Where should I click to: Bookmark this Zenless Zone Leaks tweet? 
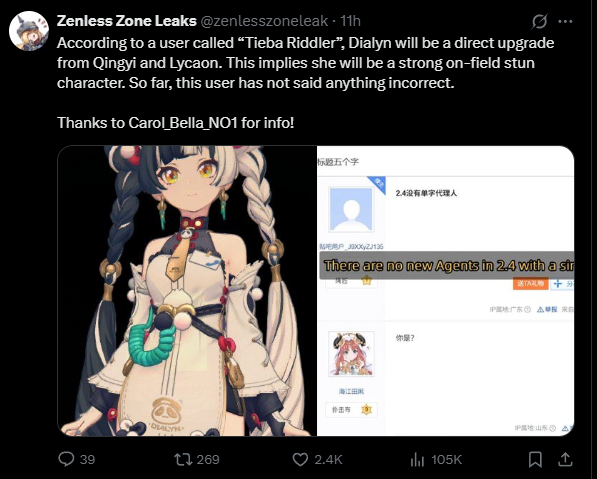(x=535, y=460)
